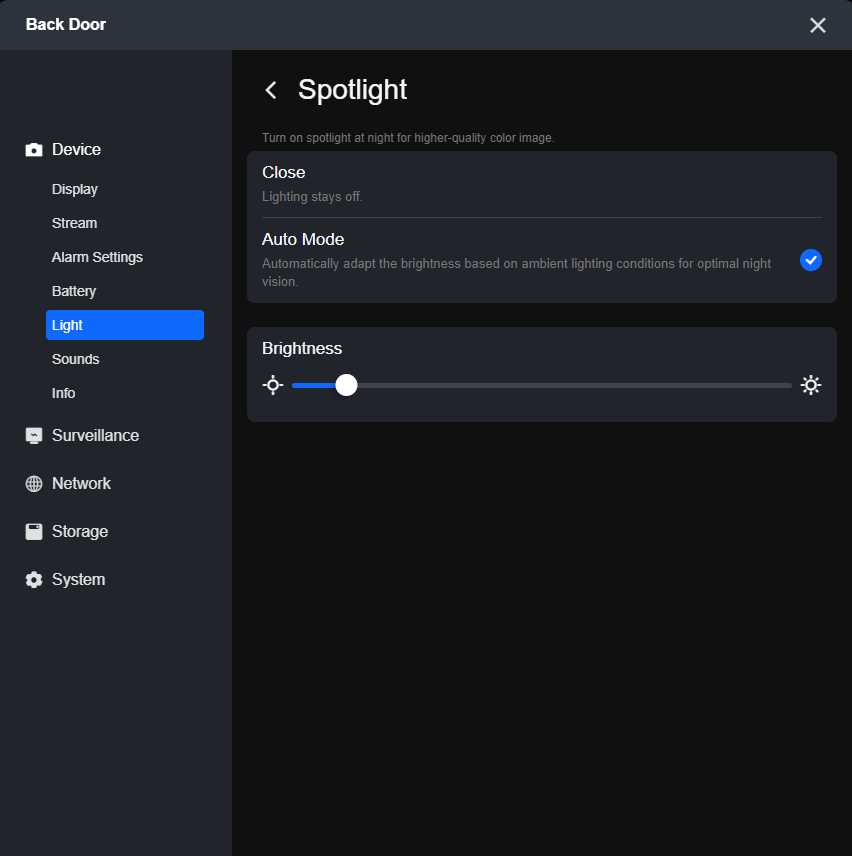Click the disk icon beside Storage
This screenshot has height=856, width=852.
(x=34, y=532)
